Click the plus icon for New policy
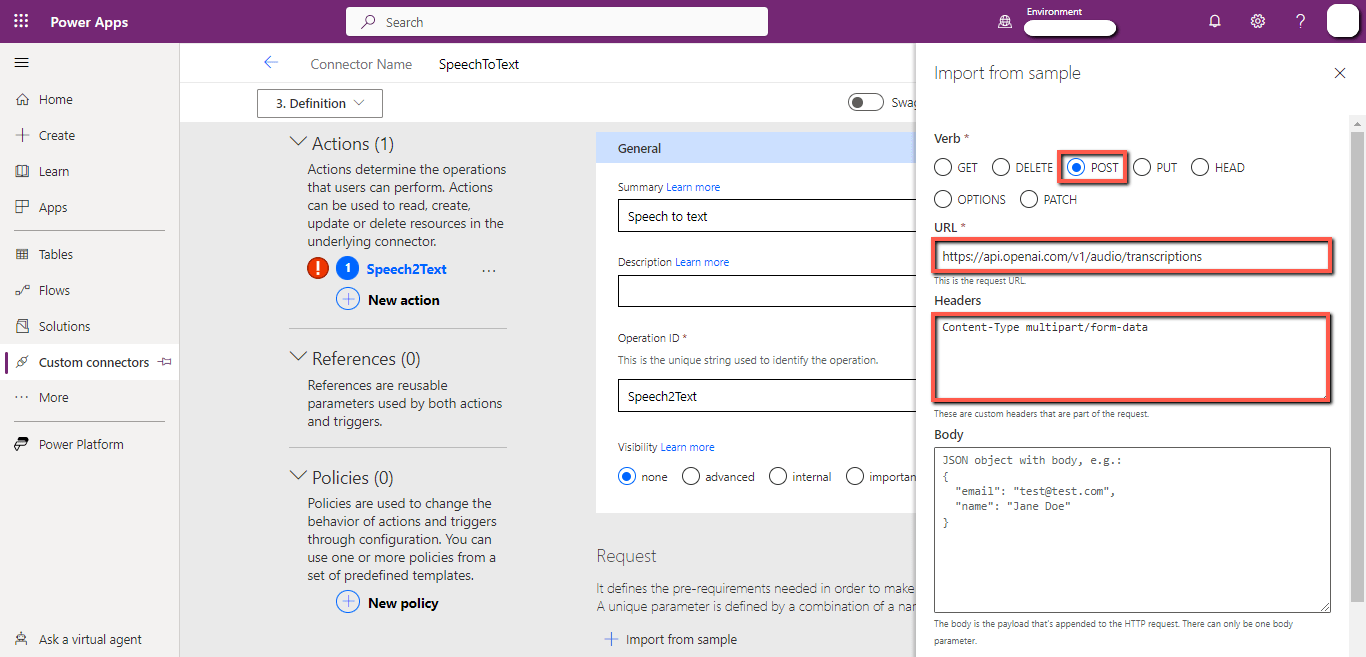The image size is (1366, 657). pyautogui.click(x=348, y=602)
